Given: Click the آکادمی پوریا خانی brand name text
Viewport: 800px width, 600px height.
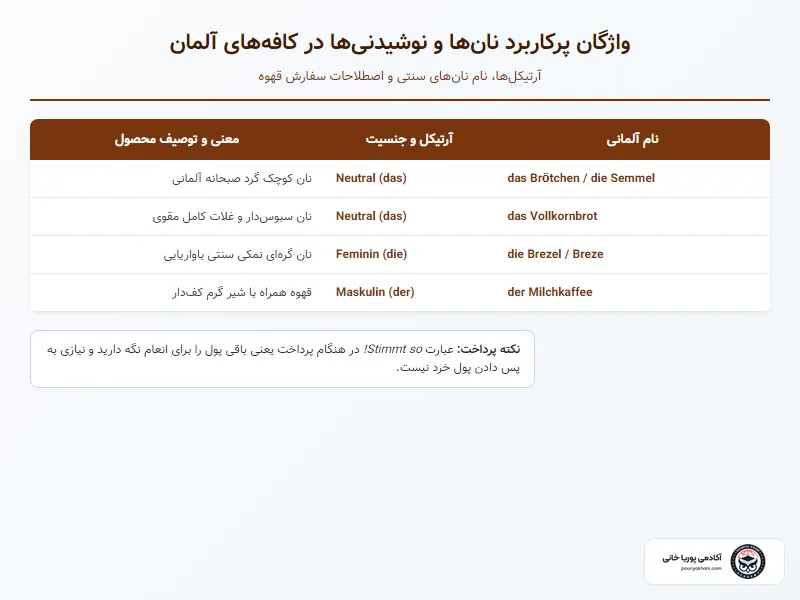Looking at the screenshot, I should pyautogui.click(x=692, y=558).
